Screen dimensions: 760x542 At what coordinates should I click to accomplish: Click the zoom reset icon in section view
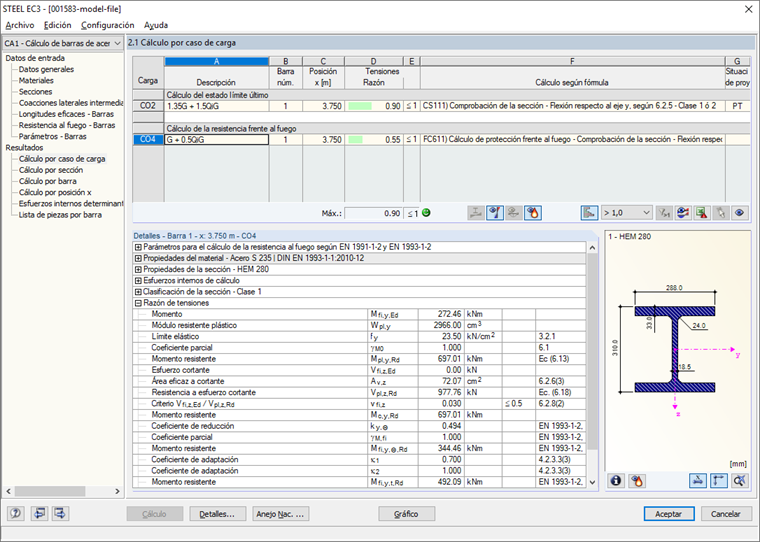point(740,481)
